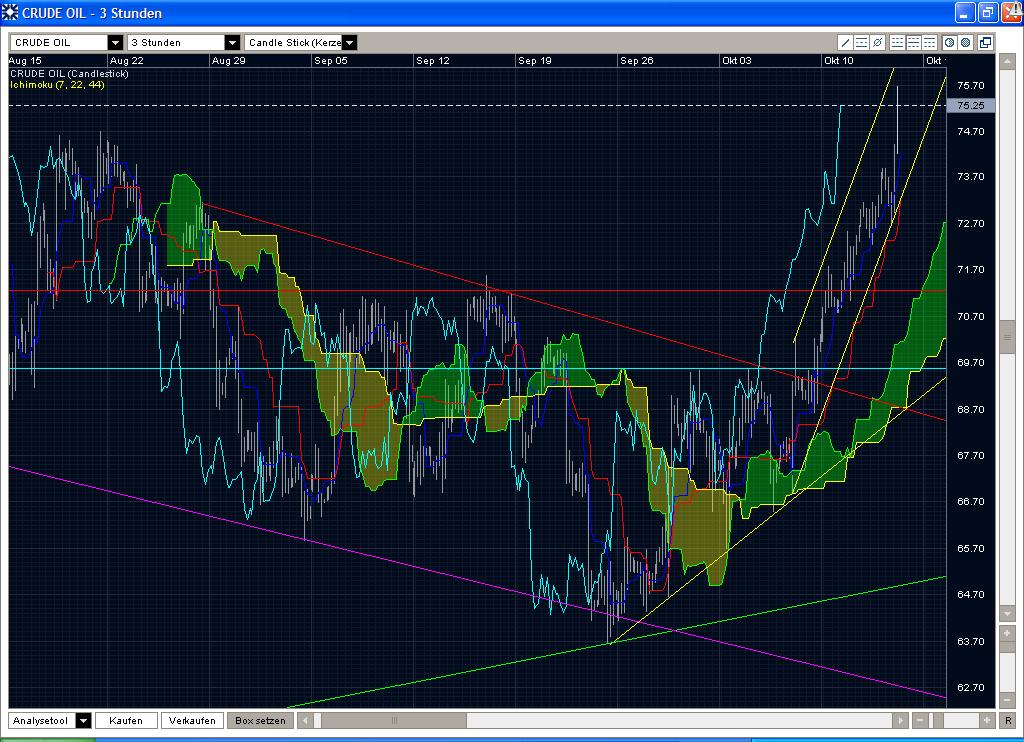Click the middle dashed grid icon
Image resolution: width=1024 pixels, height=742 pixels.
point(912,42)
